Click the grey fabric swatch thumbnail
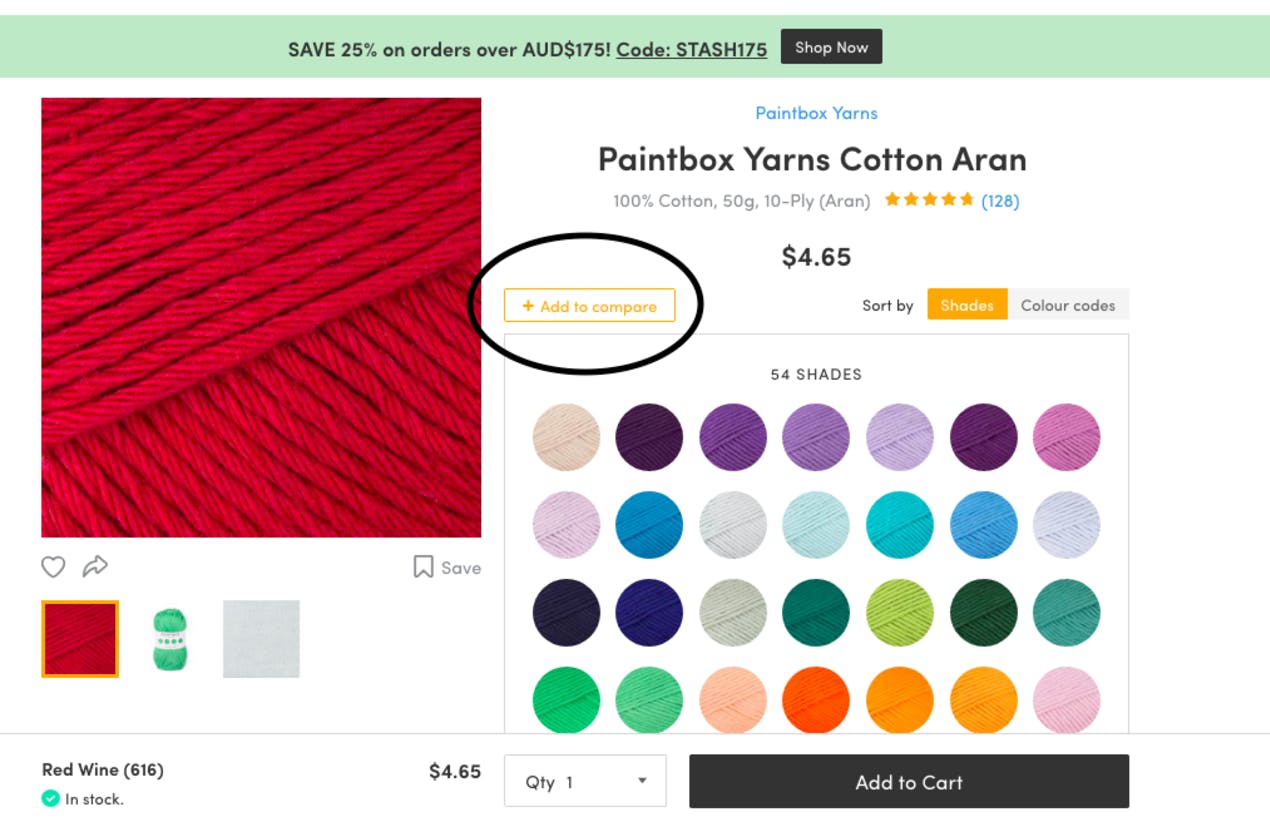Image resolution: width=1270 pixels, height=822 pixels. pos(260,638)
